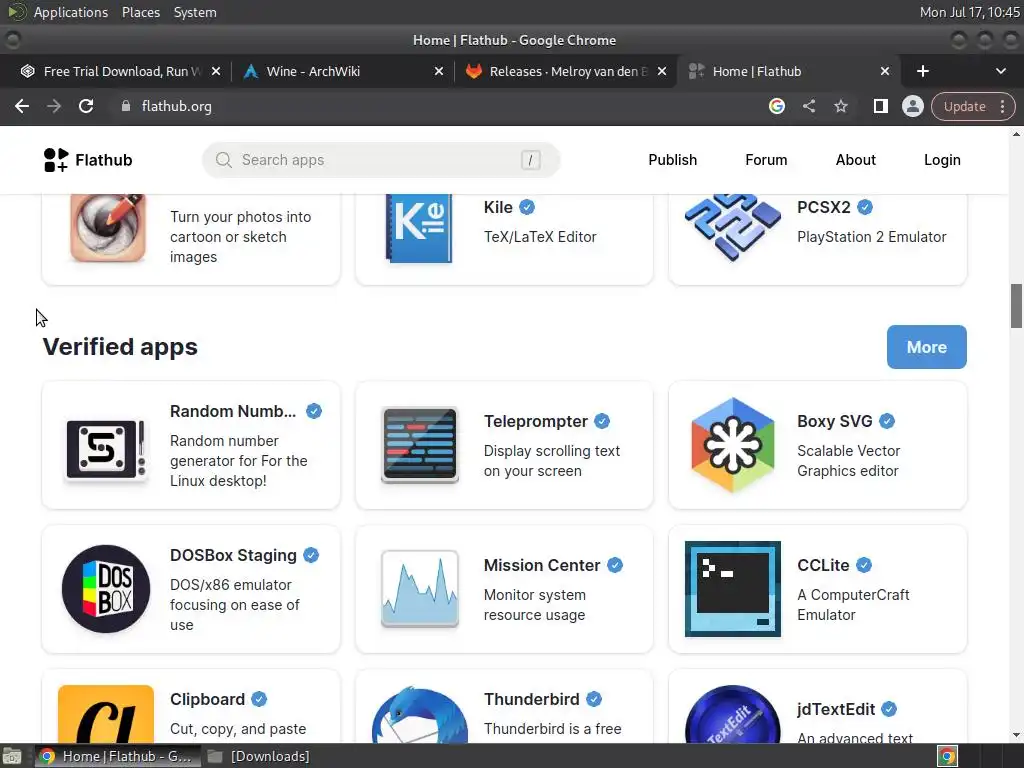The height and width of the screenshot is (768, 1024).
Task: View site info via the lock icon
Action: tap(126, 106)
